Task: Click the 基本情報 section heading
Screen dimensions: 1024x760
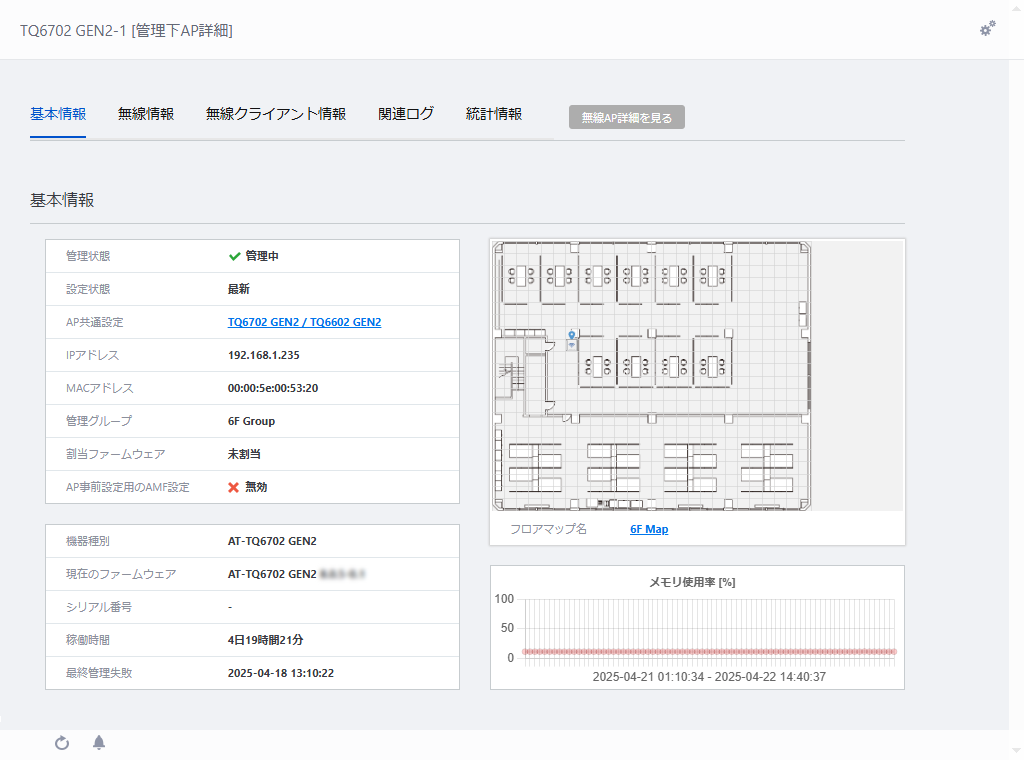Action: (x=62, y=200)
